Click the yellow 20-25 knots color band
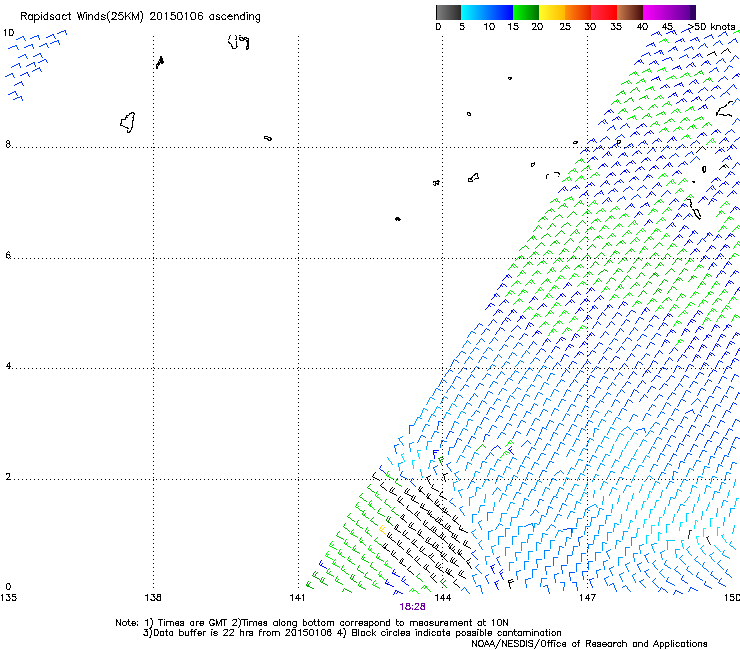Viewport: 740px width, 650px height. click(x=552, y=12)
